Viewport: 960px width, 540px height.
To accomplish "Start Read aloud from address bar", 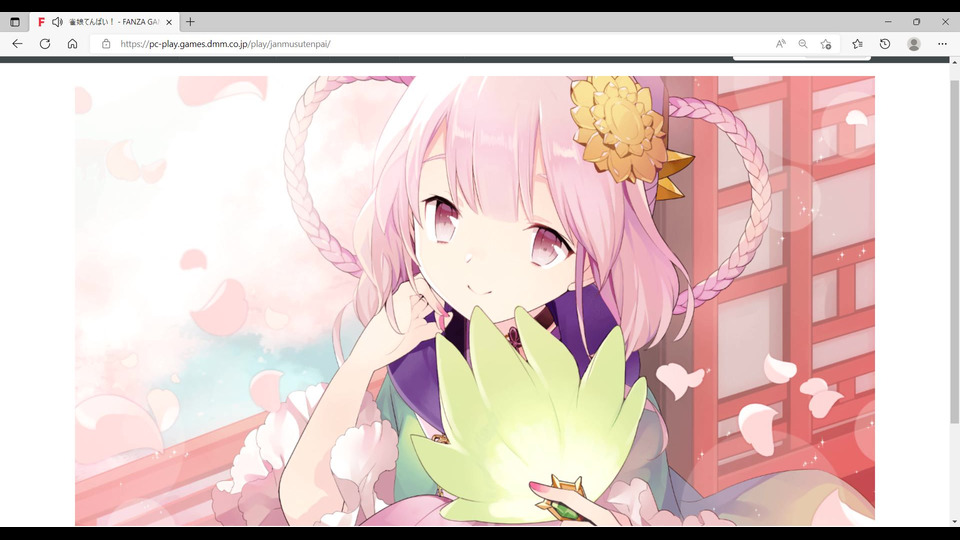I will tap(781, 44).
